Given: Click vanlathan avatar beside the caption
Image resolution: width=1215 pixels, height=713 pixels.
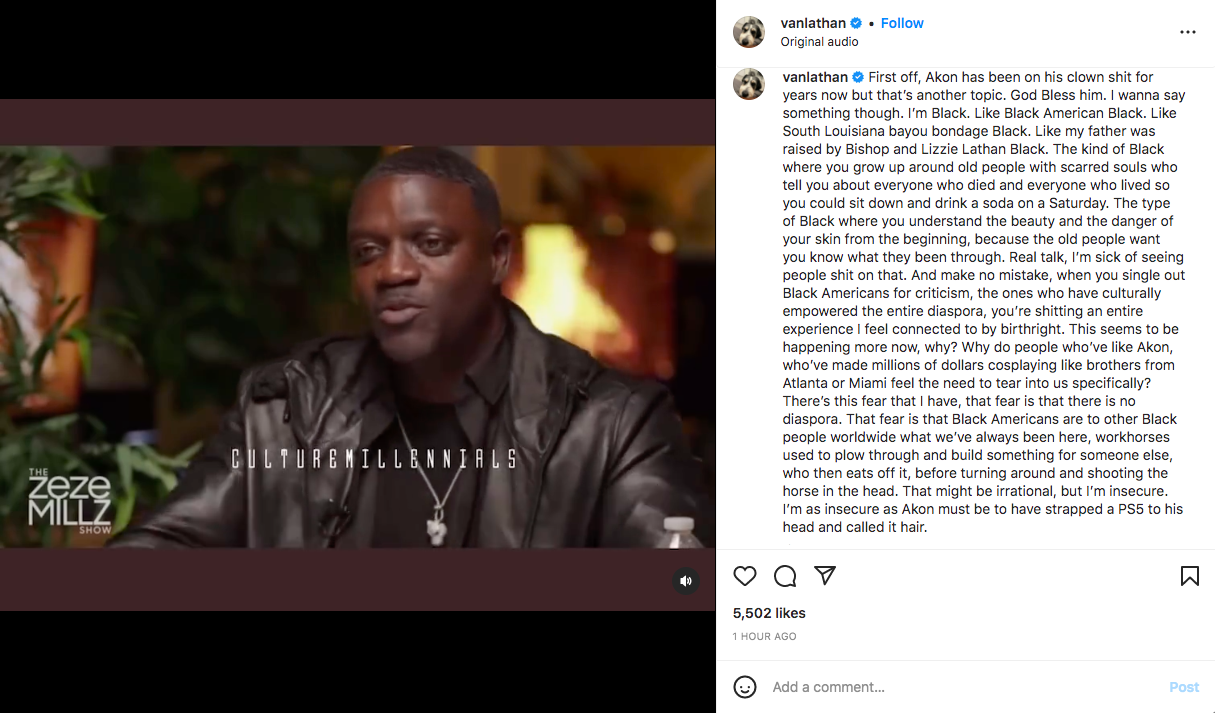Looking at the screenshot, I should 749,84.
